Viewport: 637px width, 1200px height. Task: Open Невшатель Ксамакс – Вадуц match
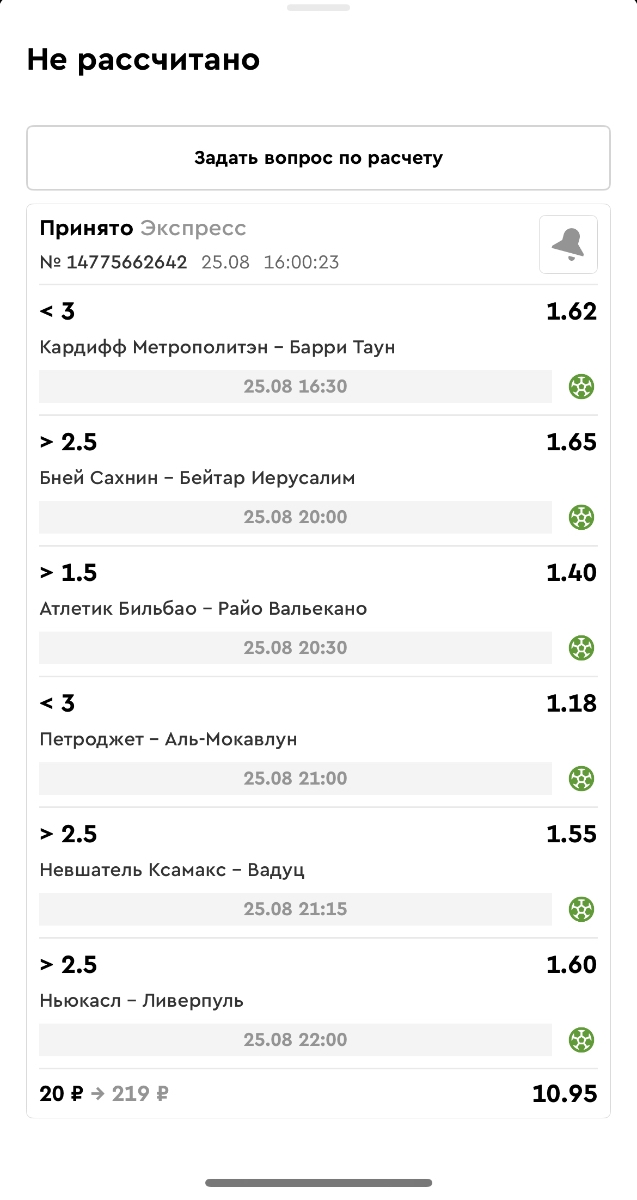172,870
